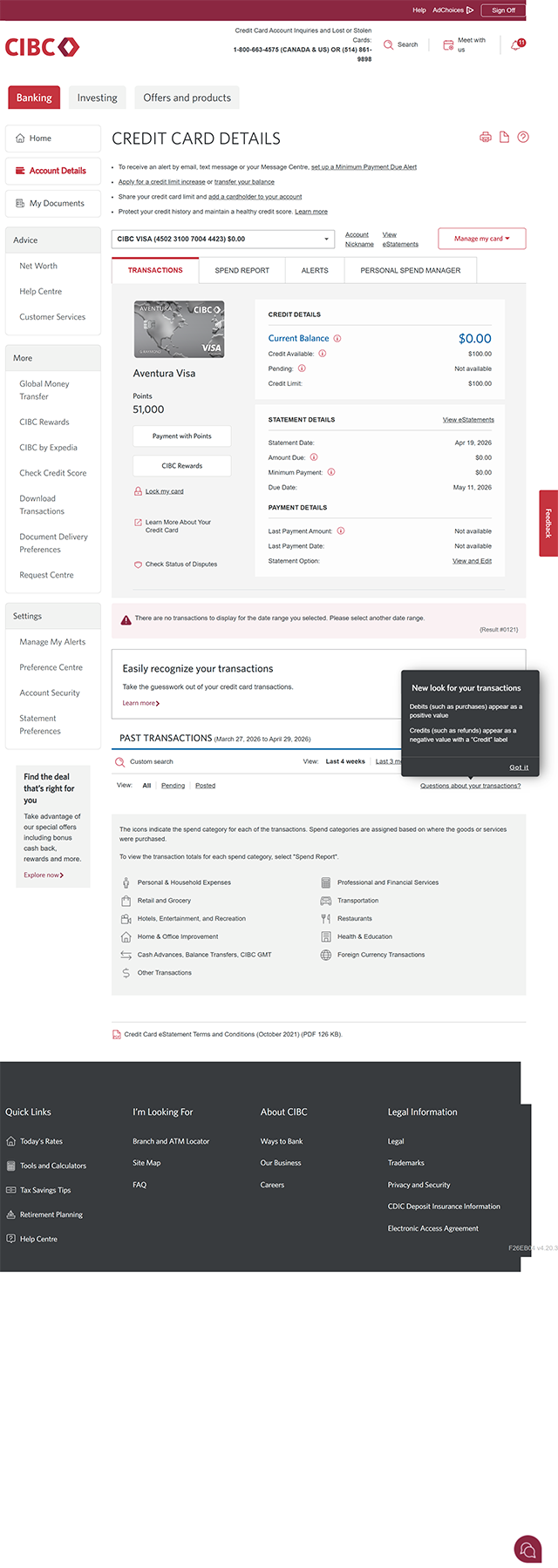Open the Offers and products tab
Viewport: 558px width, 1568px height.
[187, 98]
